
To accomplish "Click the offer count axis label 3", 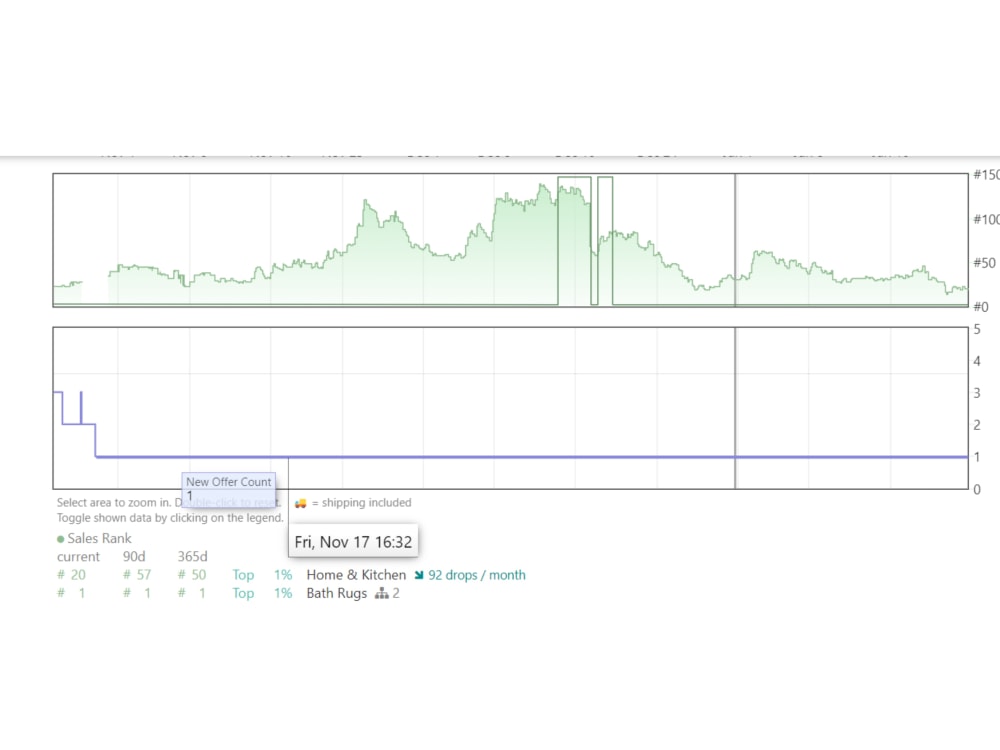I will (x=976, y=393).
